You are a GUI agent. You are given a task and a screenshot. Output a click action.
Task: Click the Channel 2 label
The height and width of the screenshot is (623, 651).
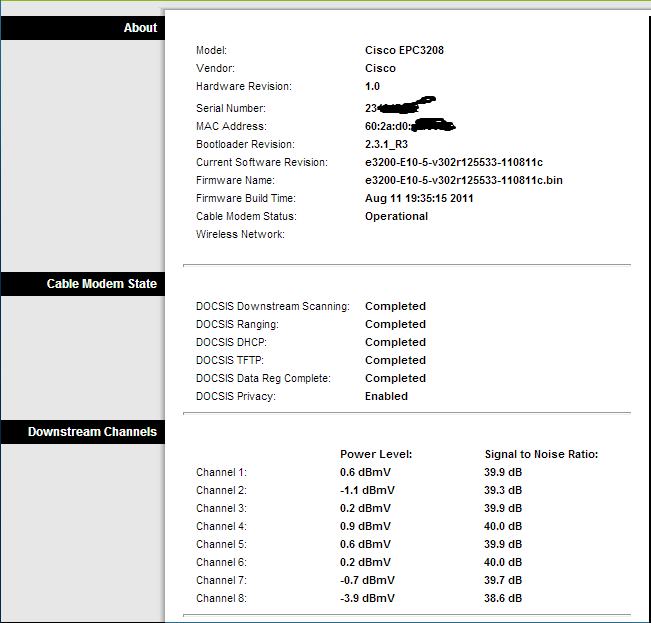[221, 490]
